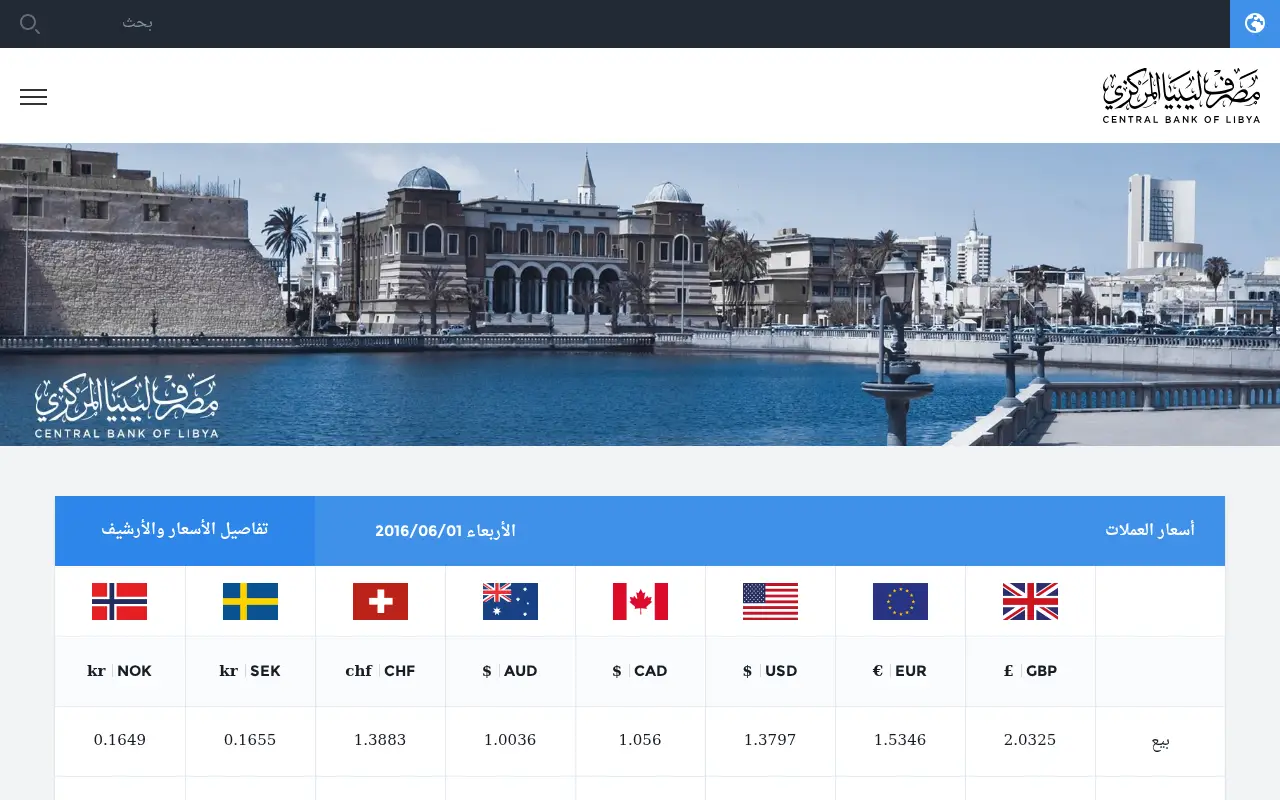Open تفاصيل الأسعار والأرشيف details and archive

(185, 530)
